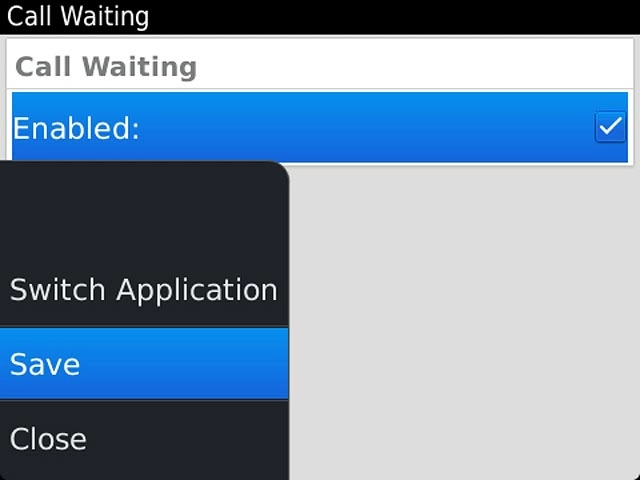
Task: Toggle the white checkmark icon for Call Waiting
Action: click(x=610, y=127)
